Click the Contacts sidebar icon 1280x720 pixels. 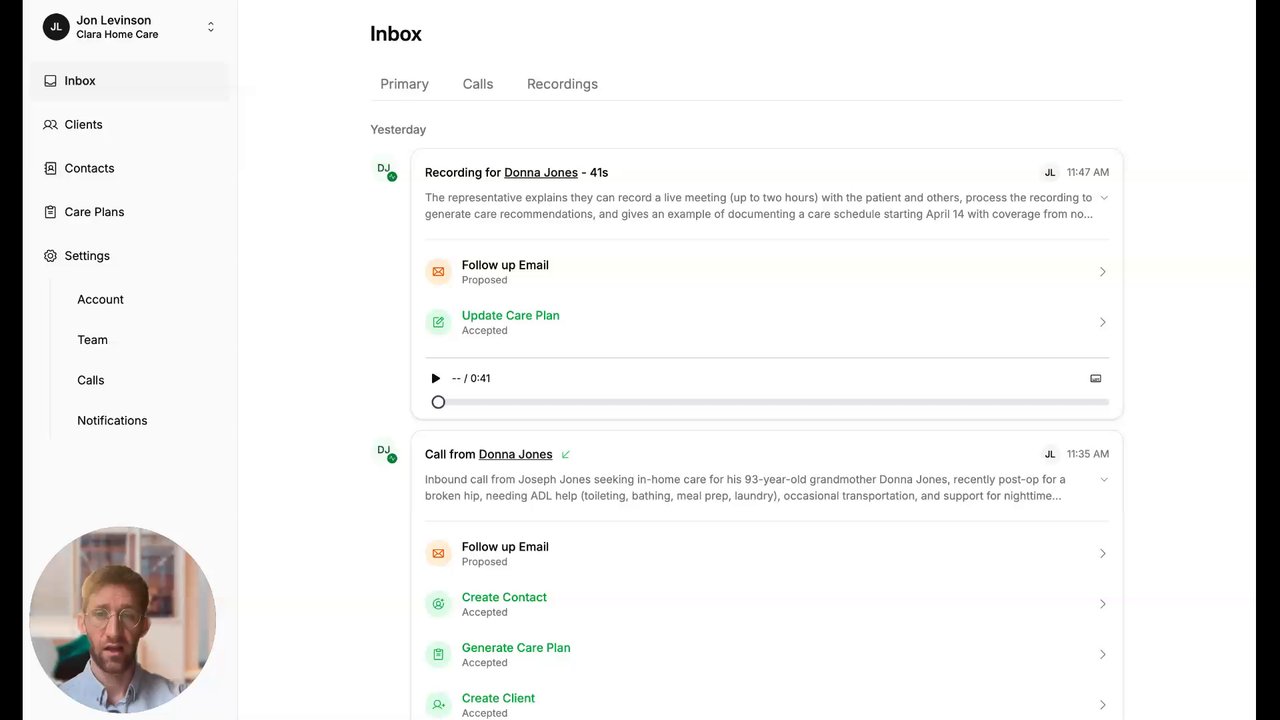pyautogui.click(x=50, y=168)
